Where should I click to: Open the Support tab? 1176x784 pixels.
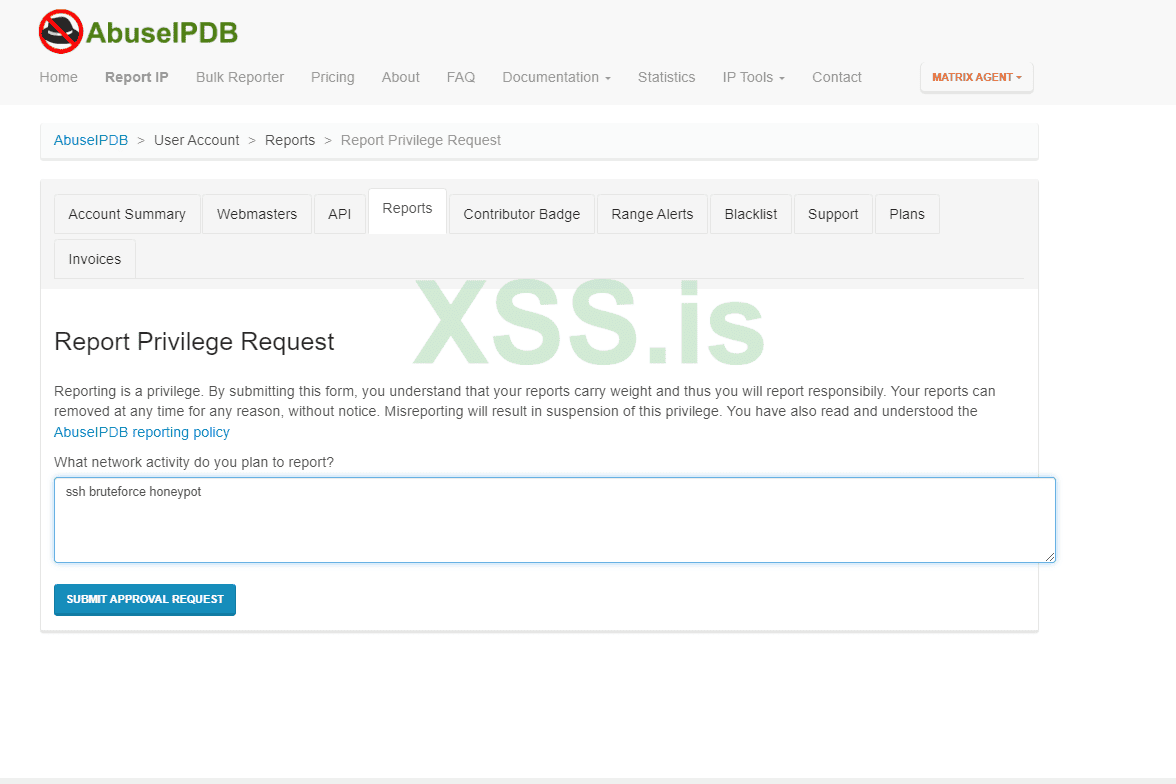point(833,214)
